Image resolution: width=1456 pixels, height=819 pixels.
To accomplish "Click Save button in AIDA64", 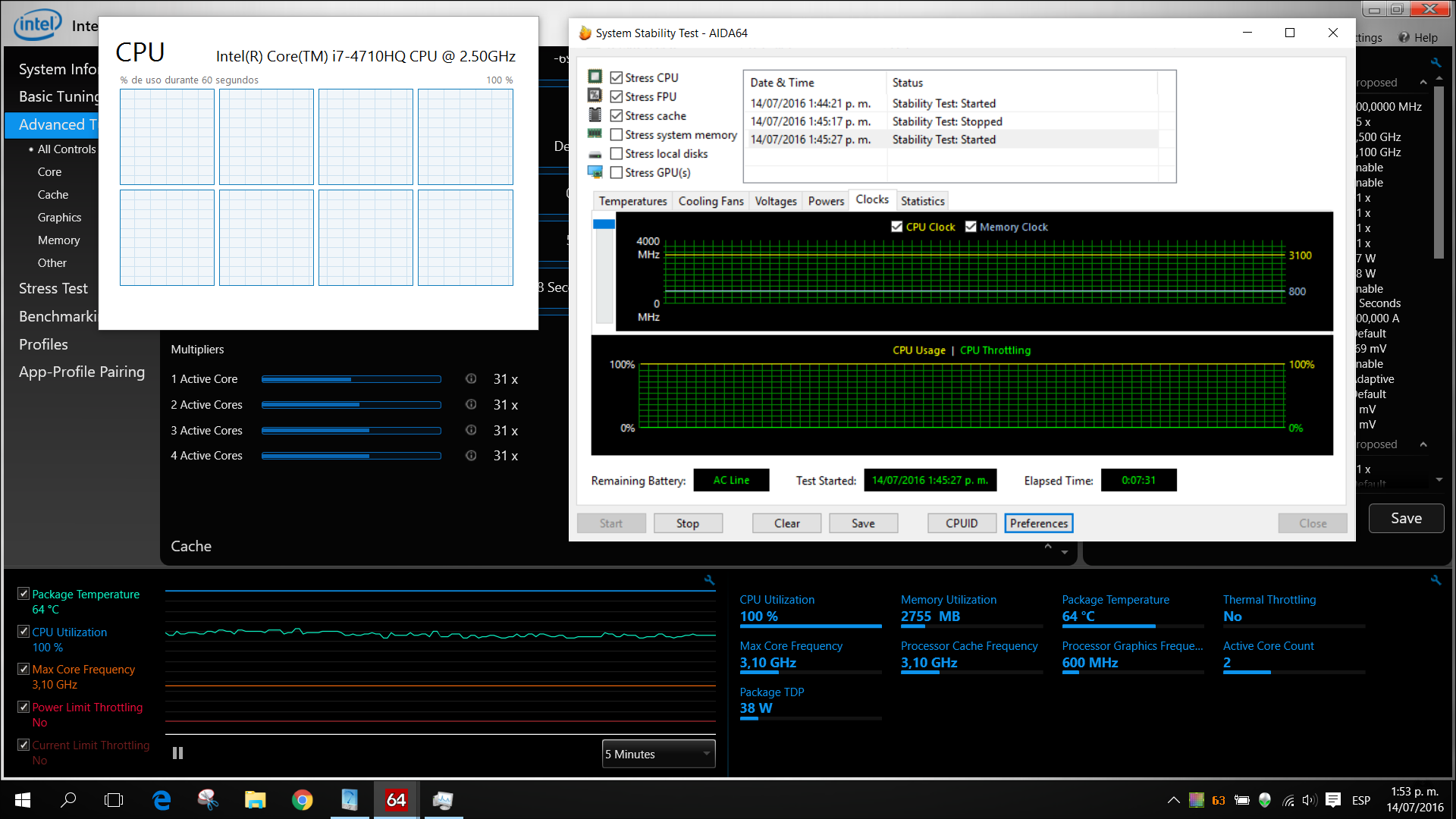I will coord(863,523).
